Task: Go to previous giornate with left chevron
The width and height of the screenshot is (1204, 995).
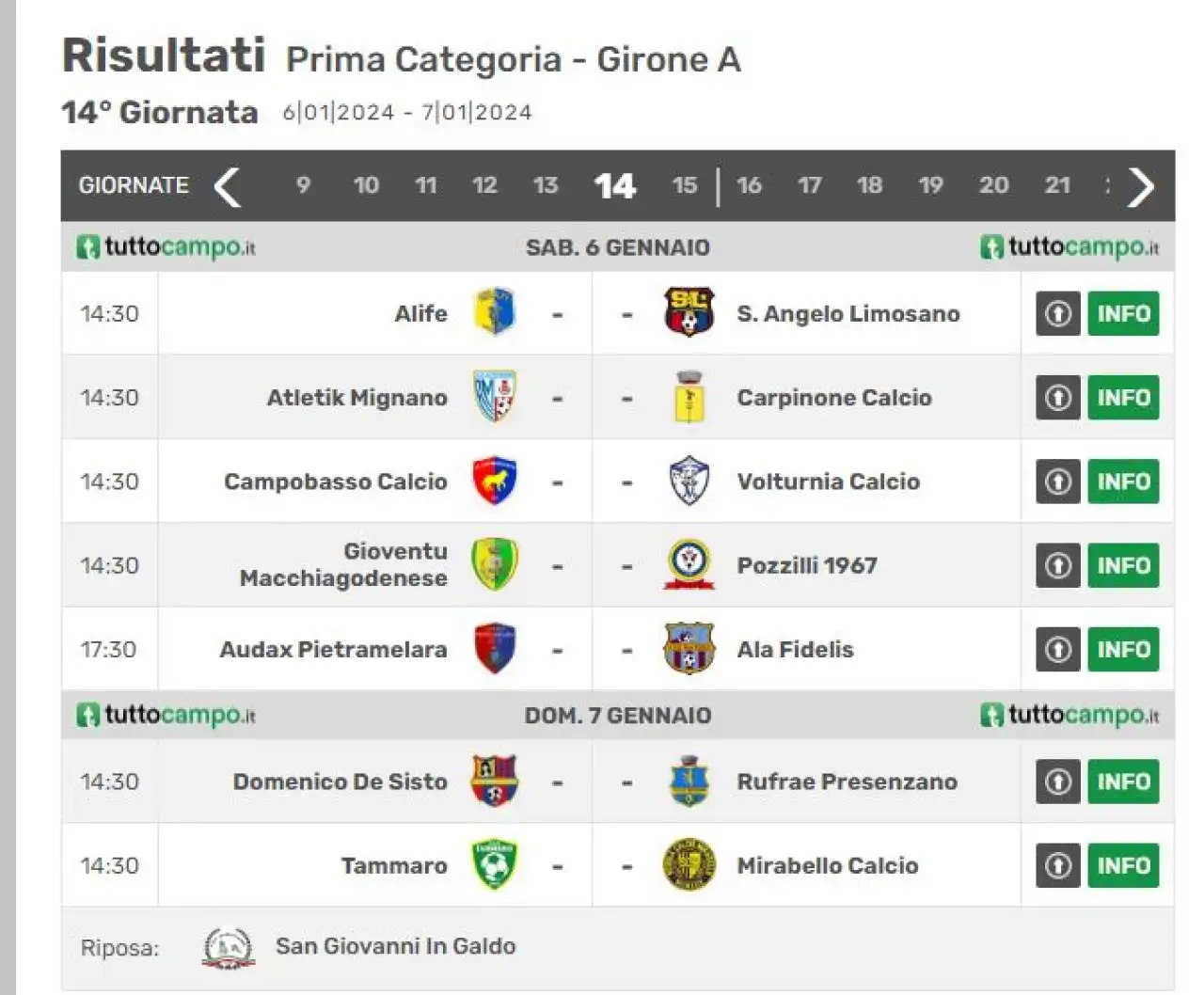Action: tap(227, 186)
